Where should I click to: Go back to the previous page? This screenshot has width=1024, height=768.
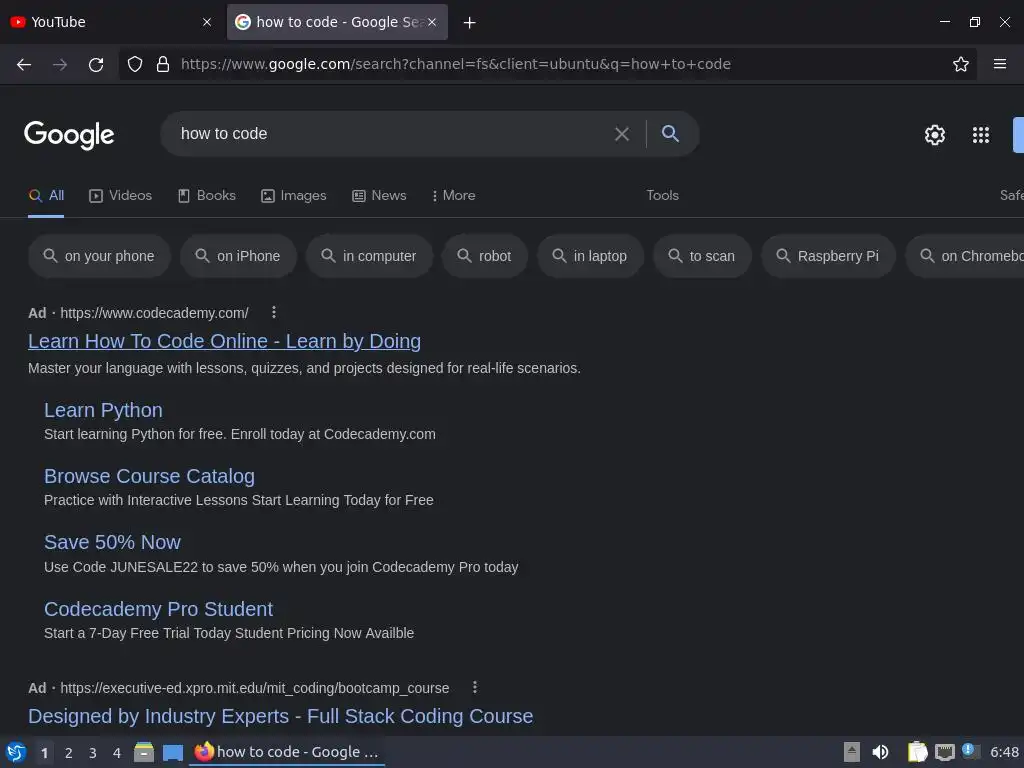(x=24, y=64)
